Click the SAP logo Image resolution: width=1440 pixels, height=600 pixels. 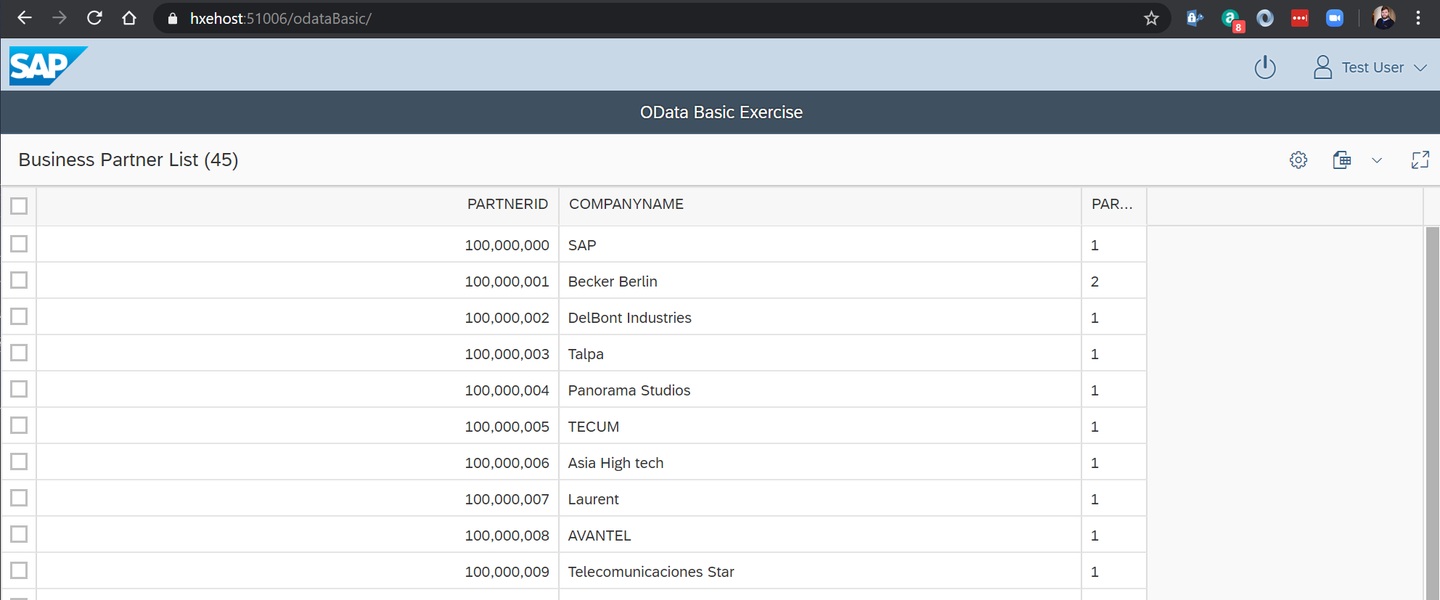[48, 66]
